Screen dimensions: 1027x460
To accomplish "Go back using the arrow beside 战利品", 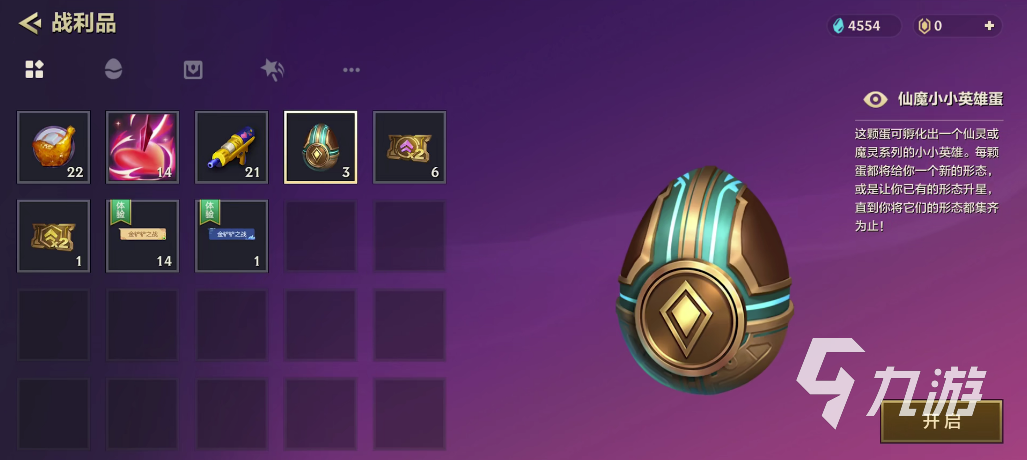I will (30, 24).
